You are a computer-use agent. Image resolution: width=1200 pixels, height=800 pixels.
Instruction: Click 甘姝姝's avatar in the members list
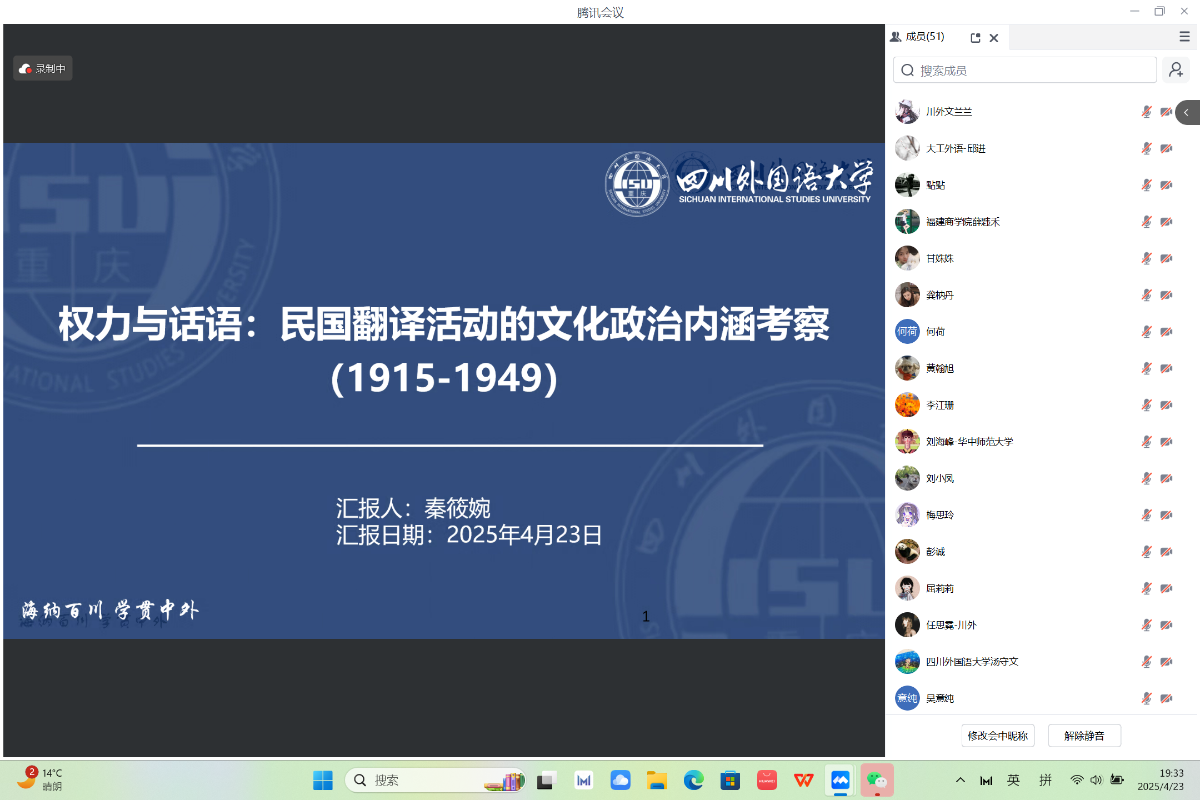click(907, 258)
